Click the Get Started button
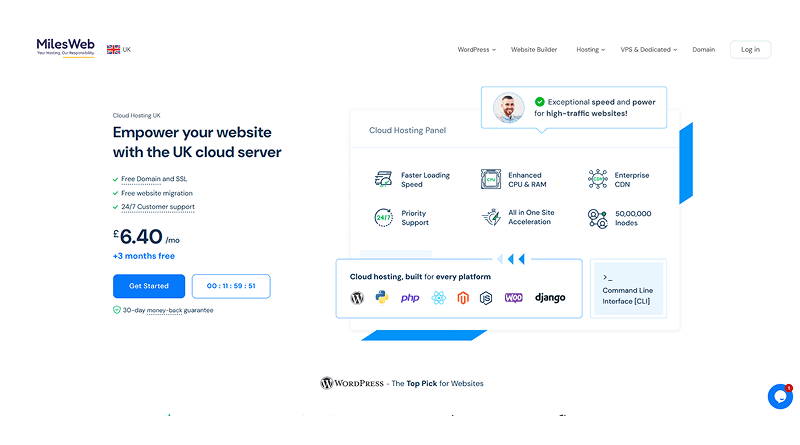 [149, 286]
